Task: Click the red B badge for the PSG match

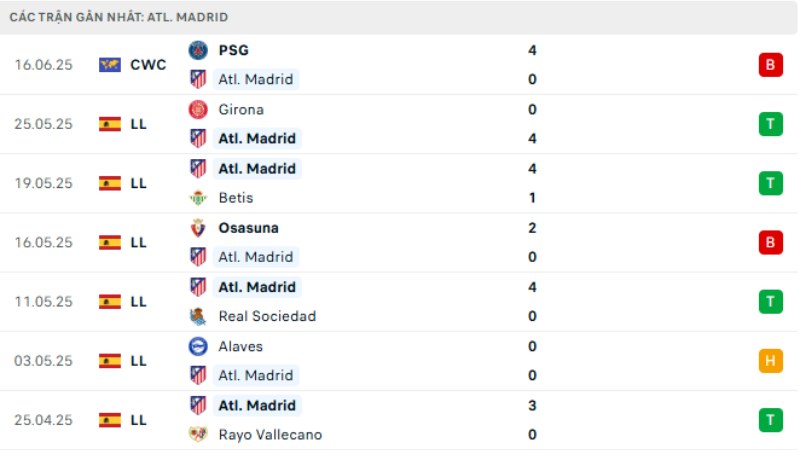Action: [x=770, y=65]
